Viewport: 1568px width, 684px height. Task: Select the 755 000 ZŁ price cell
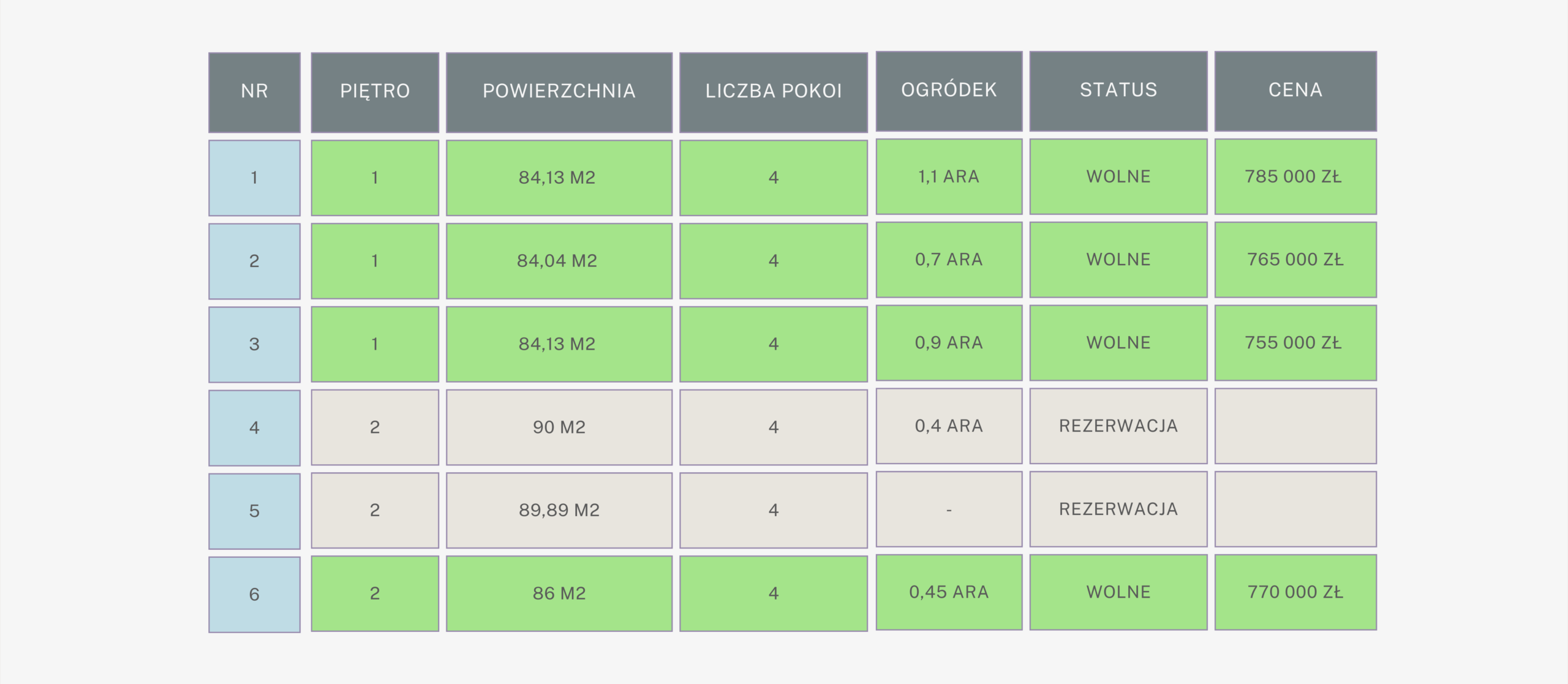point(1295,343)
